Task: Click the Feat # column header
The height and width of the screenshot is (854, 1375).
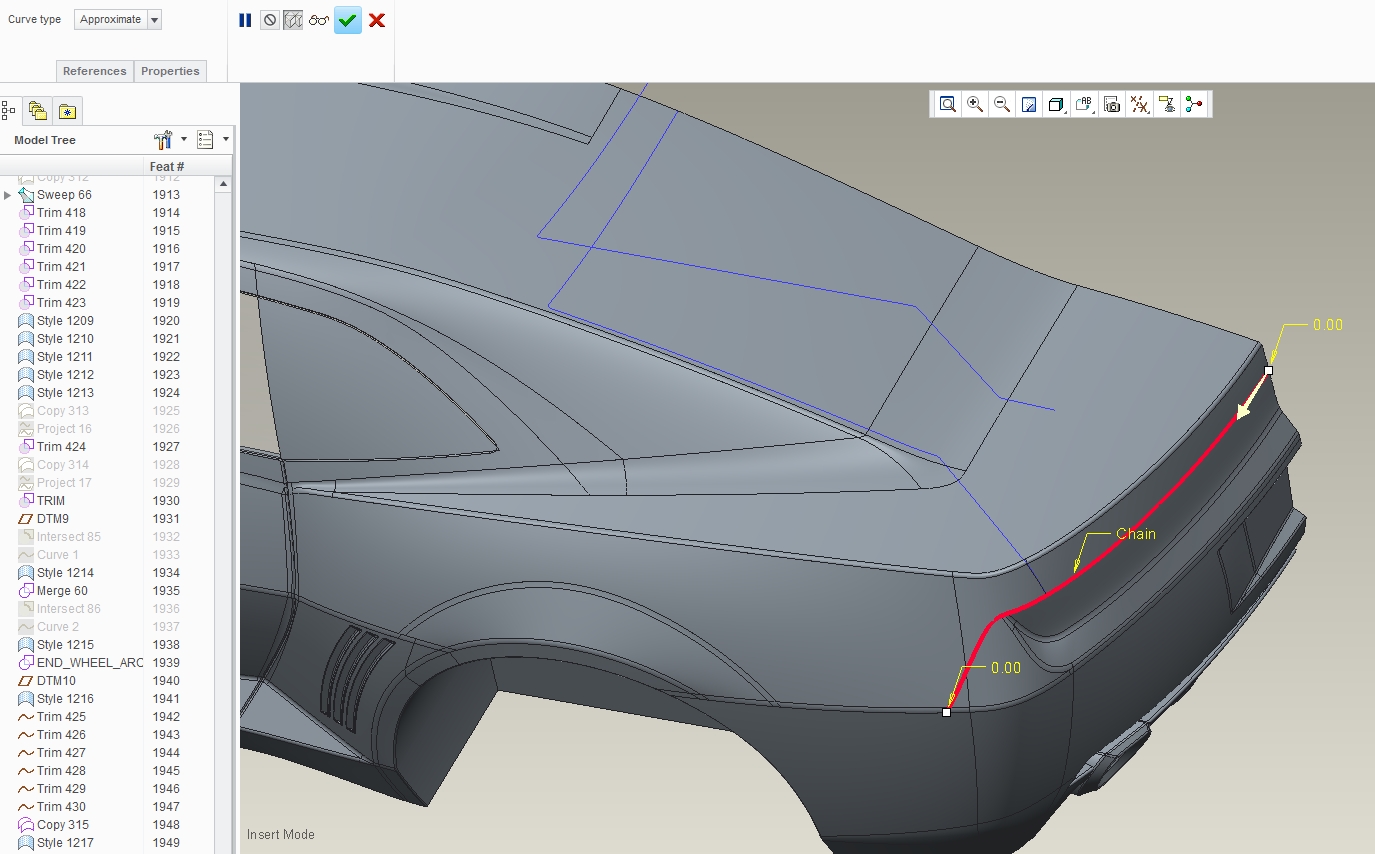Action: coord(167,166)
